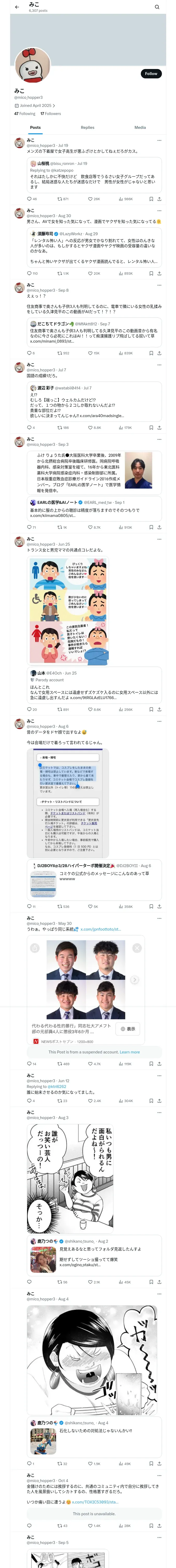Switch to the Replies tab
Image resolution: width=176 pixels, height=1568 pixels.
(x=87, y=128)
